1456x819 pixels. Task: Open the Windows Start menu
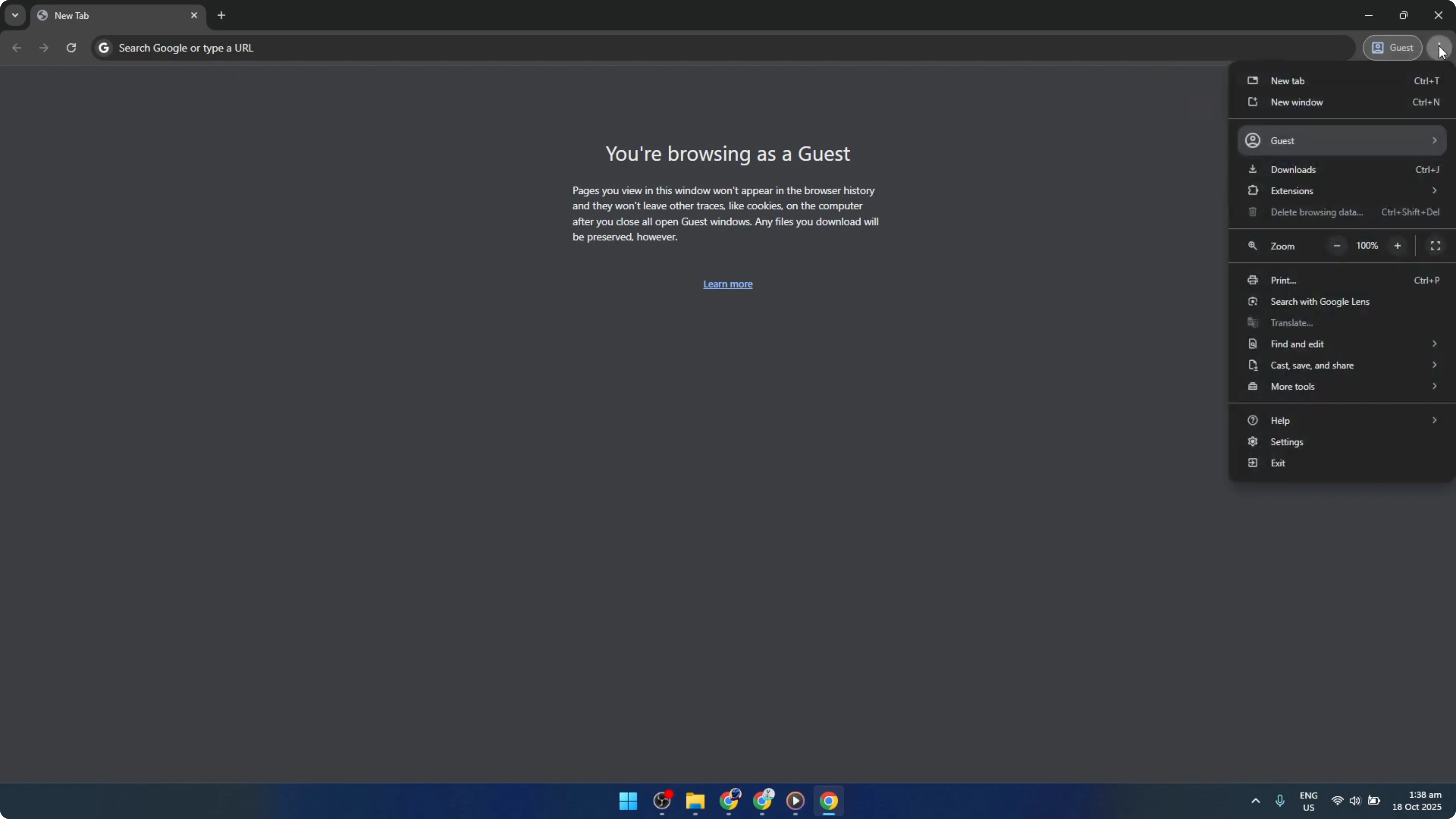point(628,802)
